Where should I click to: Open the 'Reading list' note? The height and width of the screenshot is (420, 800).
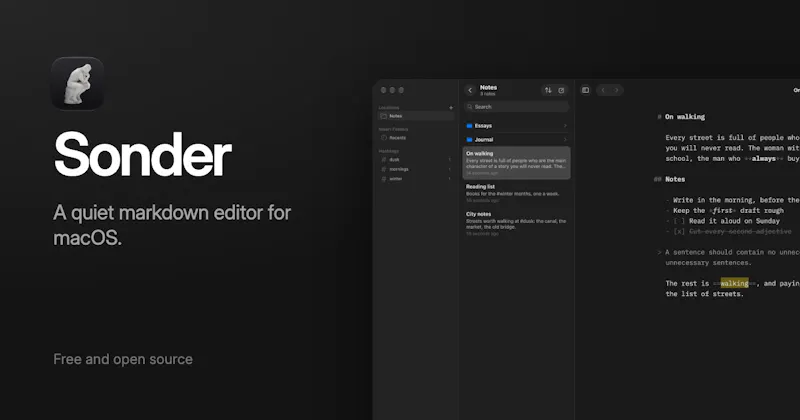pos(516,193)
